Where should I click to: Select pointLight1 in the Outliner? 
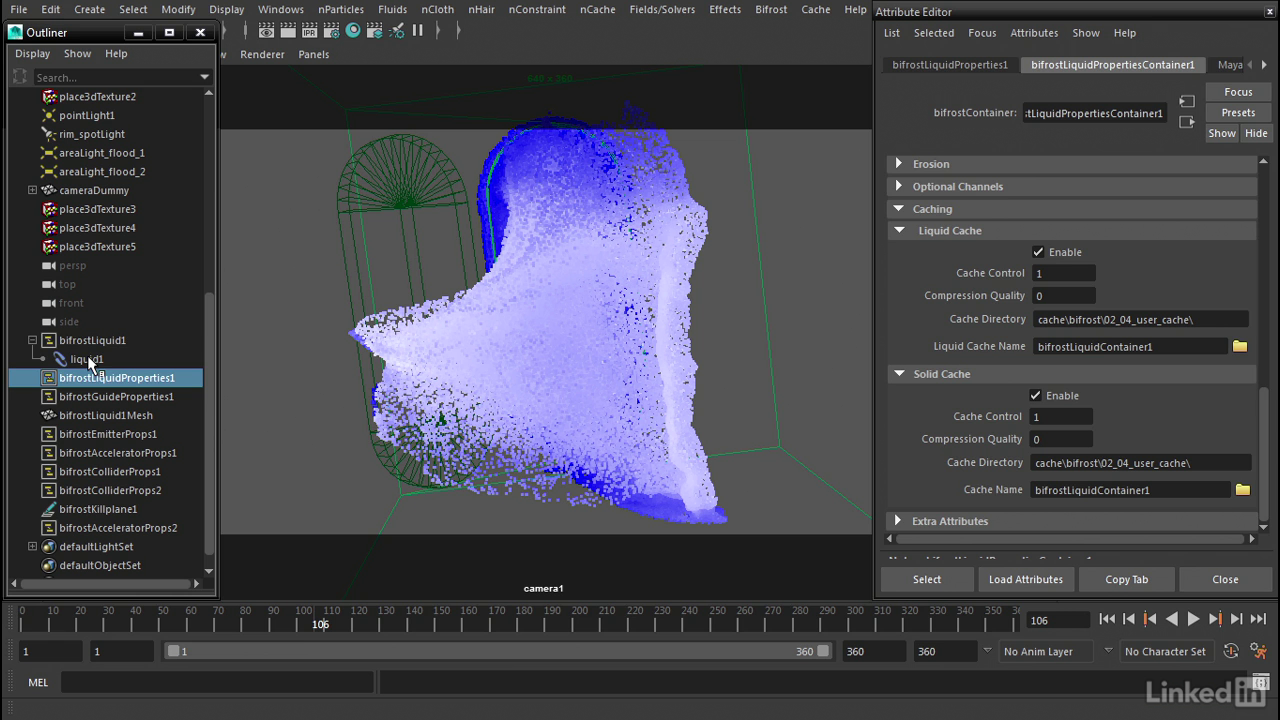click(87, 115)
